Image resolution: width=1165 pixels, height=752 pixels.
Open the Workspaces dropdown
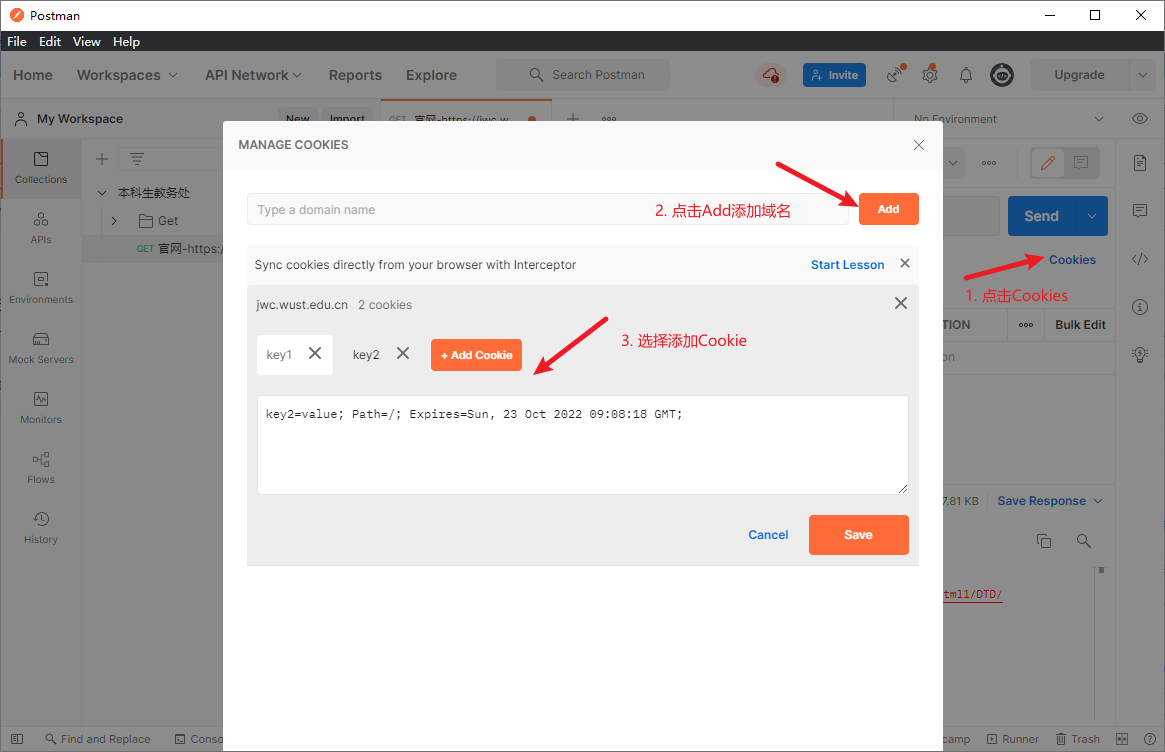pos(127,75)
